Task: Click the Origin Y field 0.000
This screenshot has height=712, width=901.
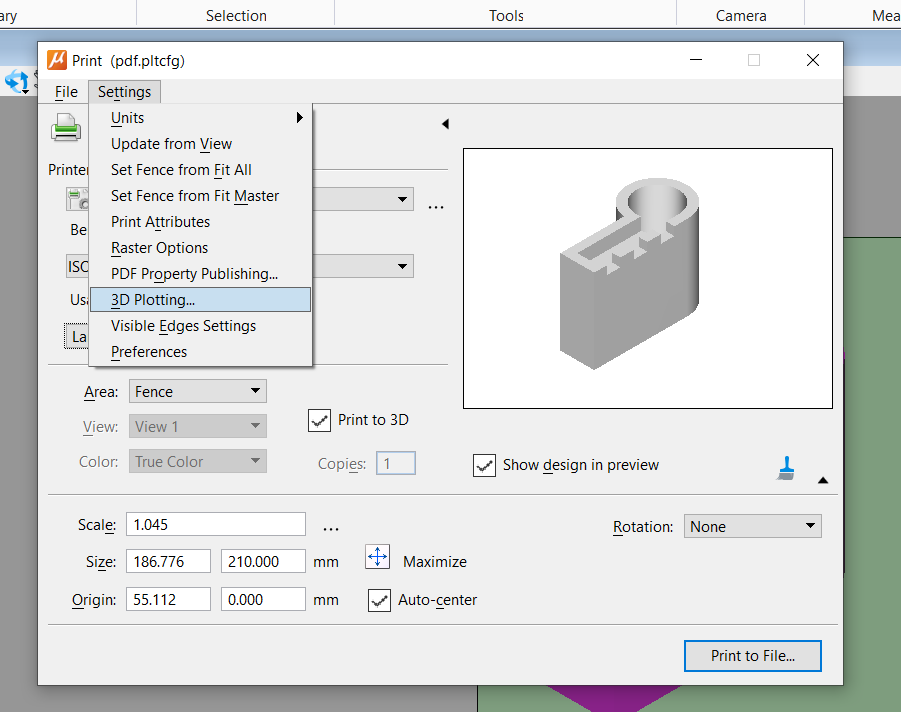Action: coord(263,599)
